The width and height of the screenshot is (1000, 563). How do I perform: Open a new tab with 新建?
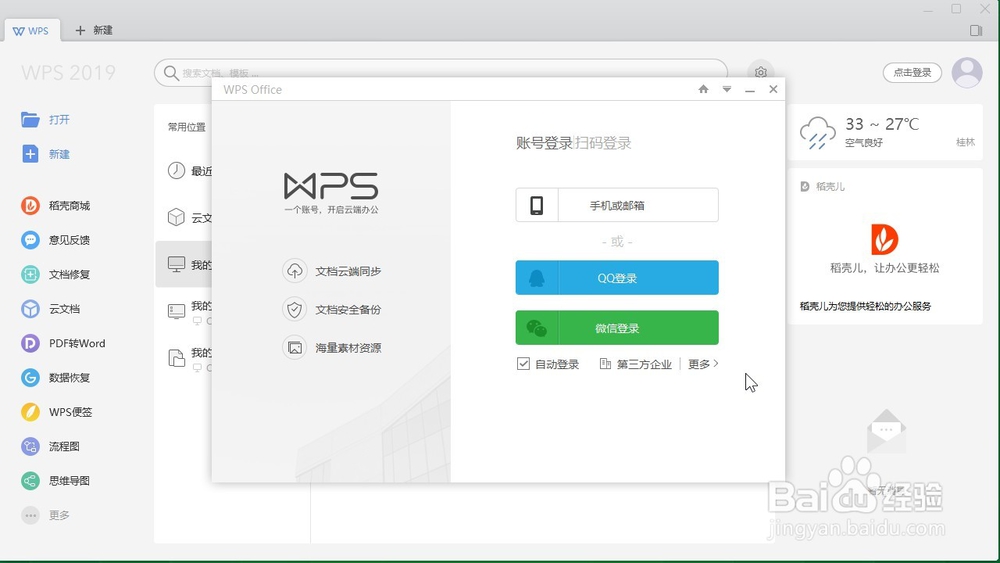click(x=94, y=30)
